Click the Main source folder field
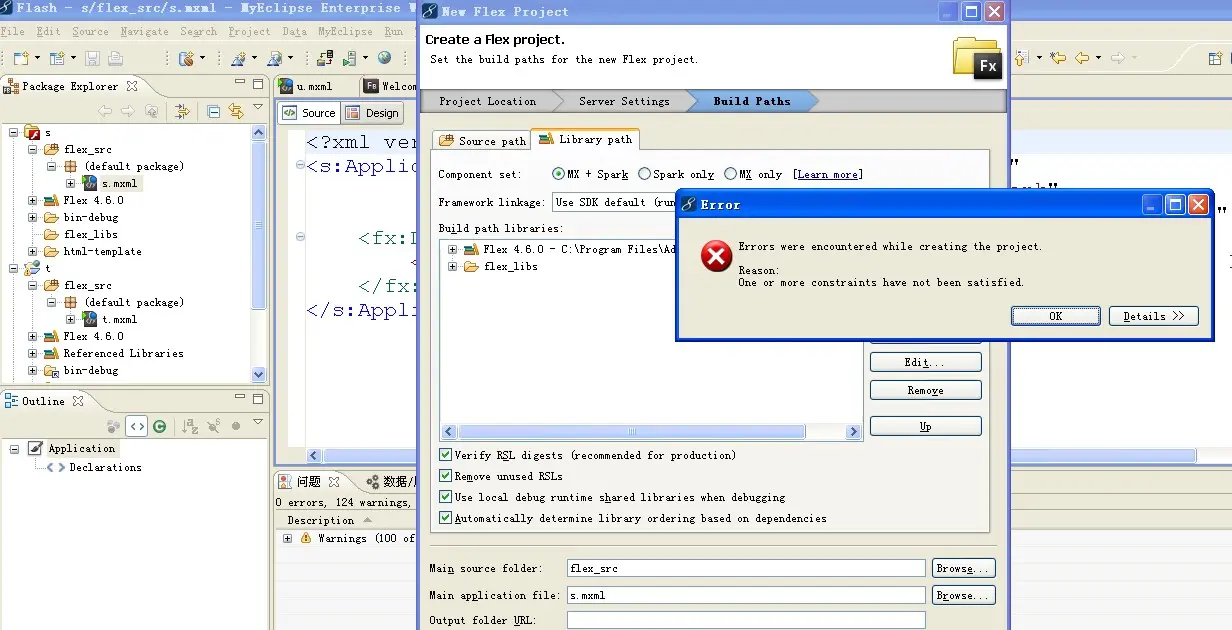 tap(746, 568)
